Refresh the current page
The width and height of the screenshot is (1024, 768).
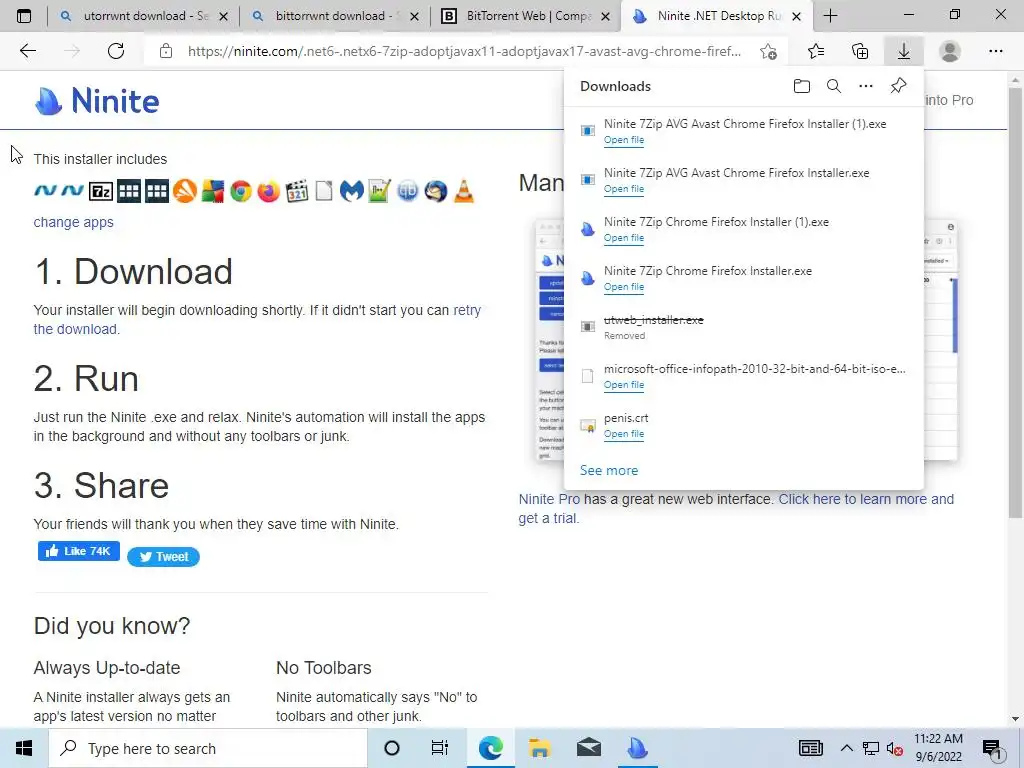click(x=116, y=51)
